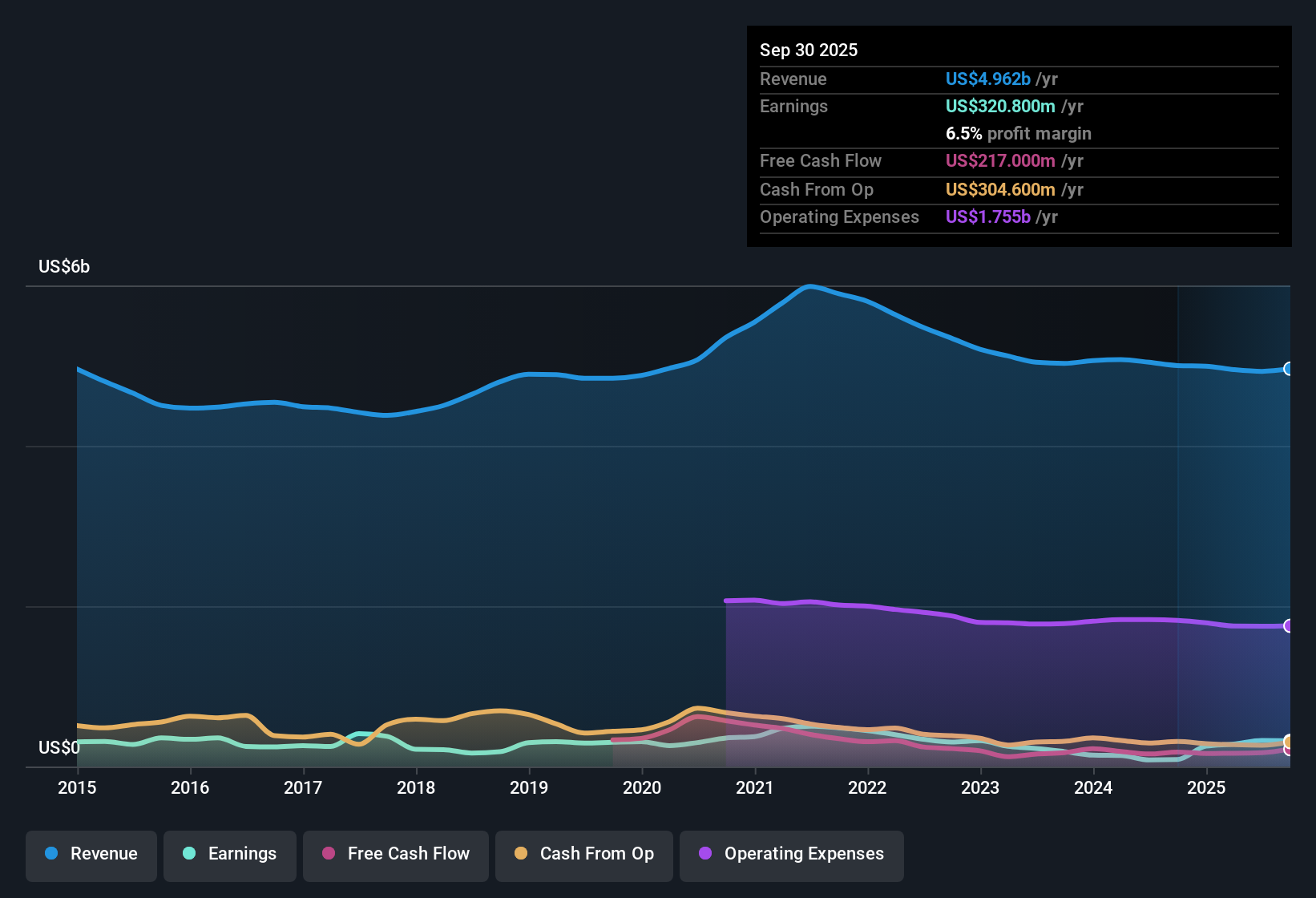Select the Operating Expenses legend entry

coord(791,855)
